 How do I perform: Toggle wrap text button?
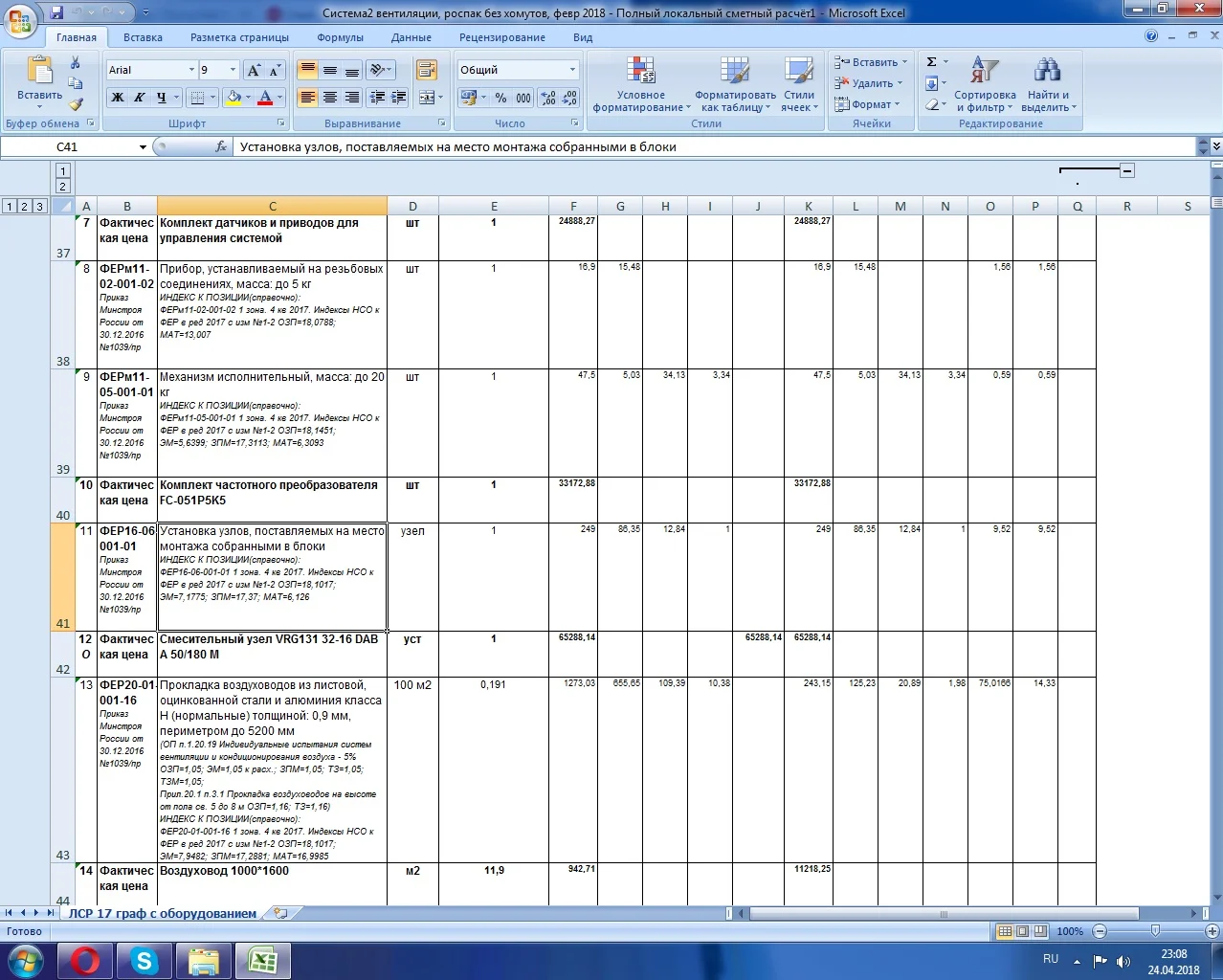427,70
